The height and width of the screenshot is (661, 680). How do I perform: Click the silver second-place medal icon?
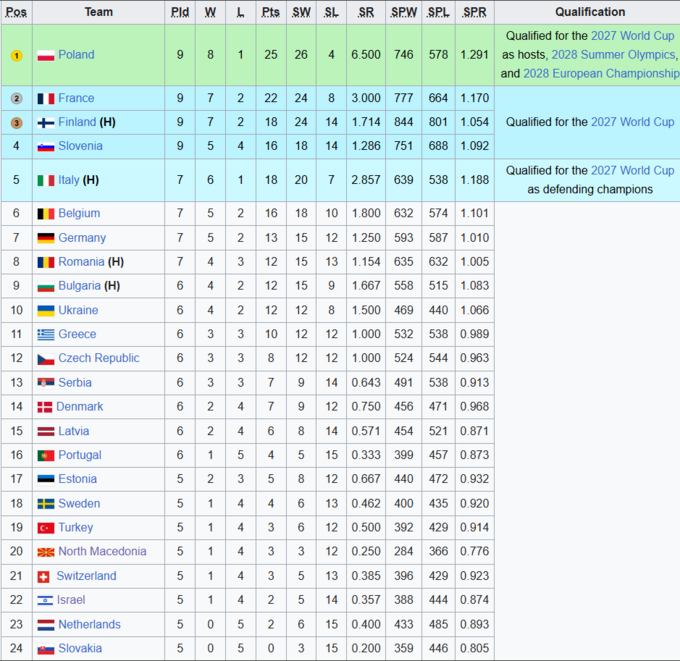point(16,98)
